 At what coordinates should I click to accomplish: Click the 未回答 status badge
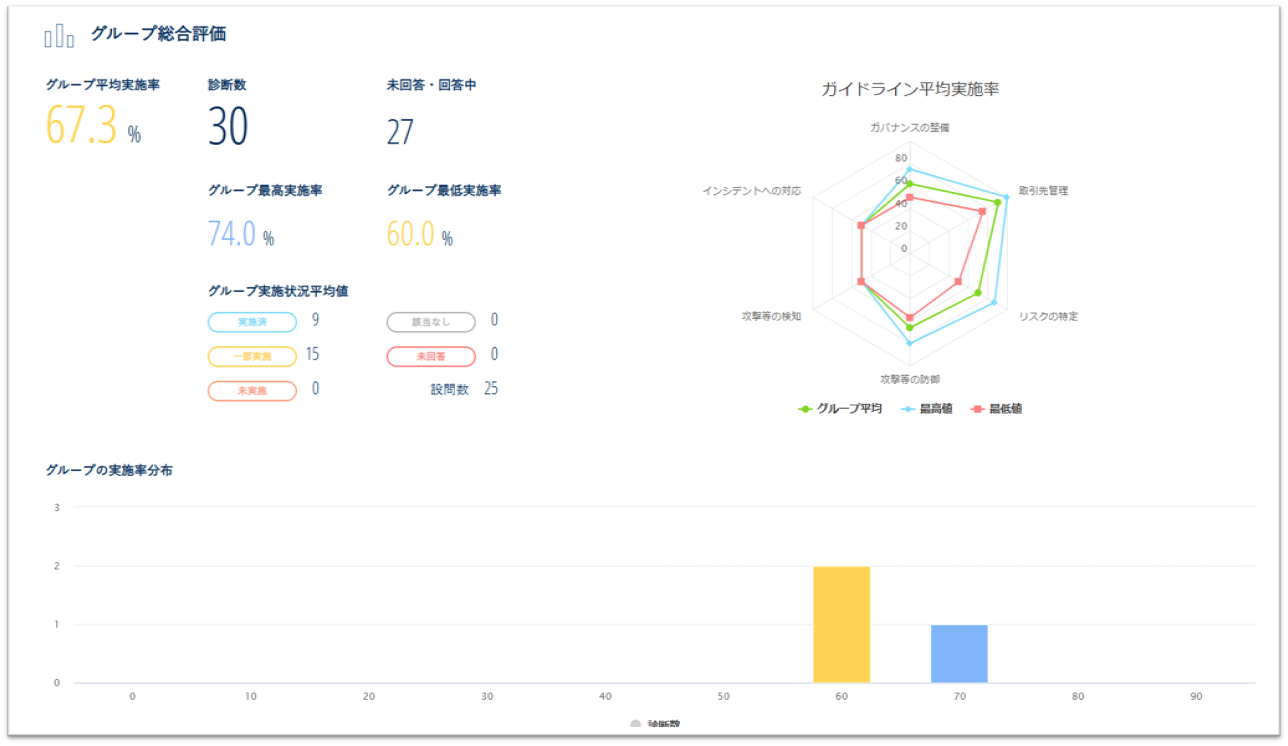pyautogui.click(x=431, y=356)
